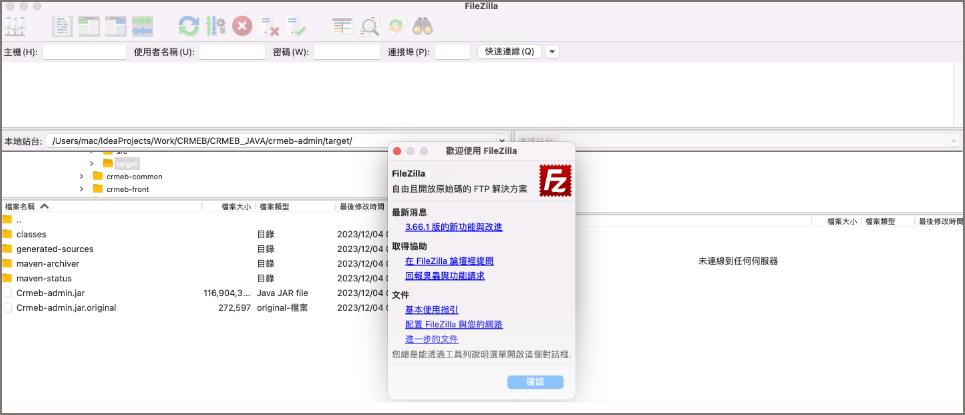Open the quick connect history dropdown arrow
965x415 pixels.
tap(552, 51)
